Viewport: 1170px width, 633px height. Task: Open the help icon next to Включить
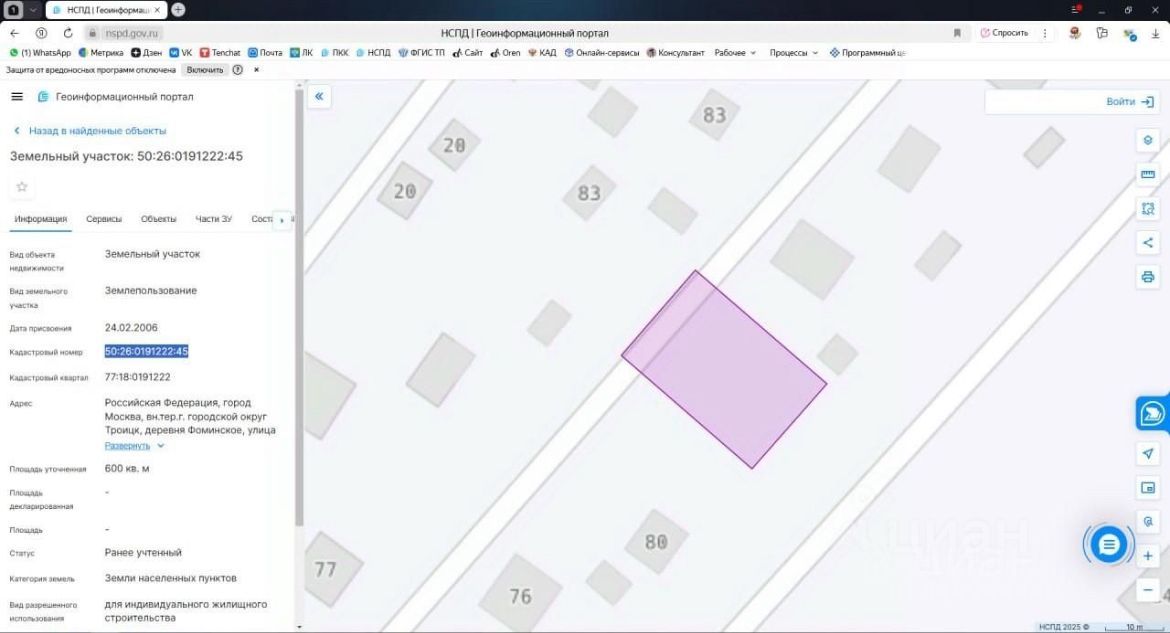(x=237, y=69)
